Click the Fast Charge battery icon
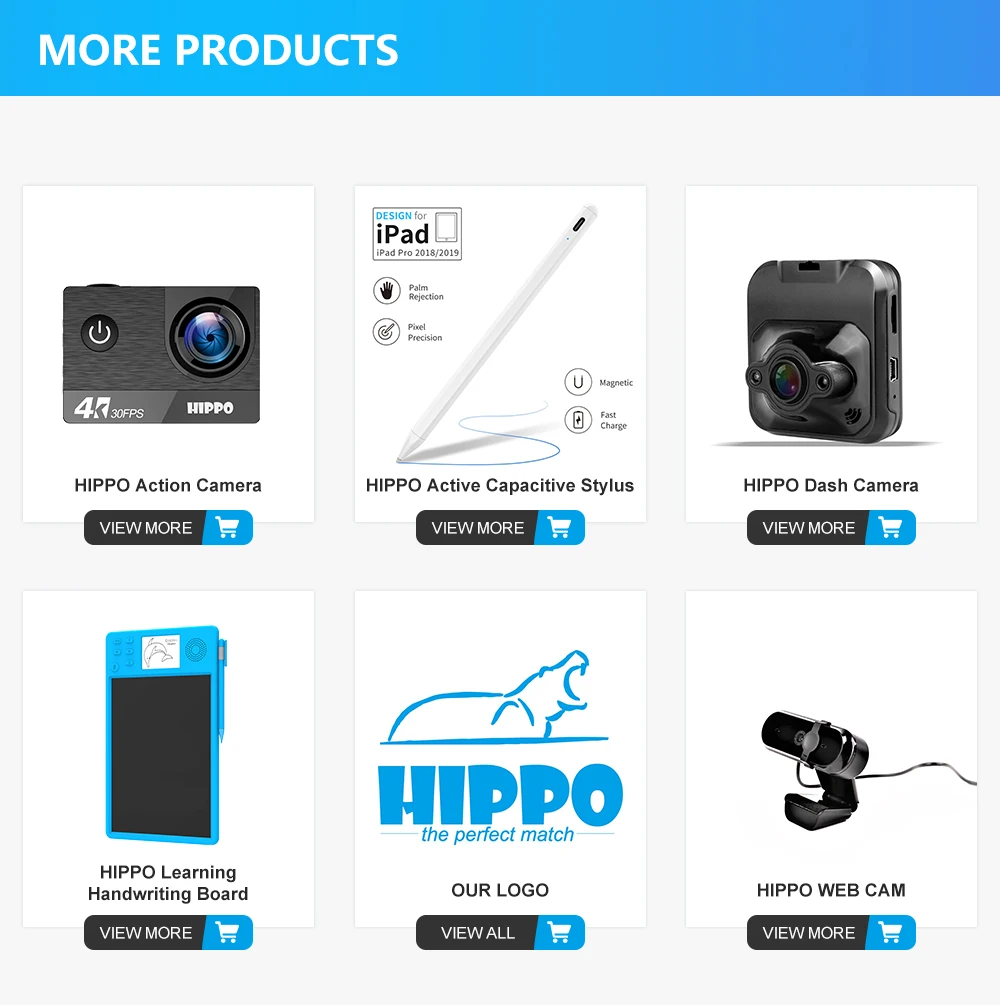Screen dimensions: 1000x1005 (x=578, y=420)
